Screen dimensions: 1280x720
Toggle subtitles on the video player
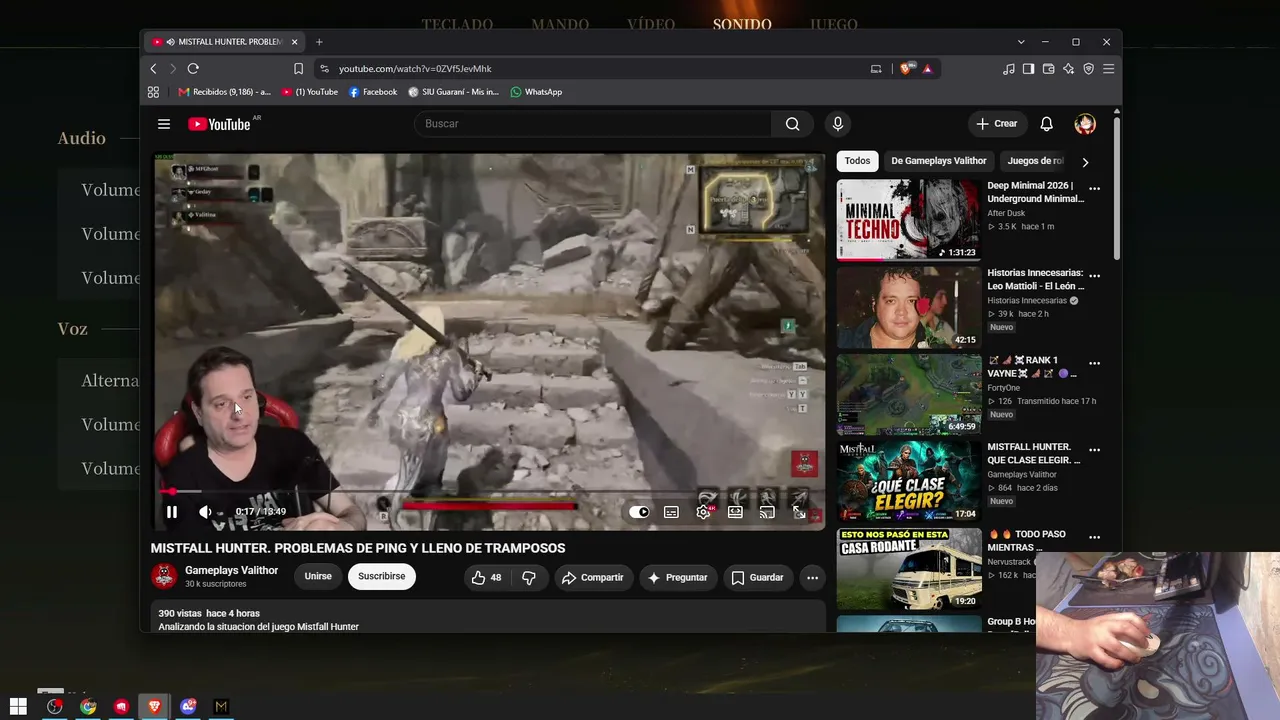(671, 512)
